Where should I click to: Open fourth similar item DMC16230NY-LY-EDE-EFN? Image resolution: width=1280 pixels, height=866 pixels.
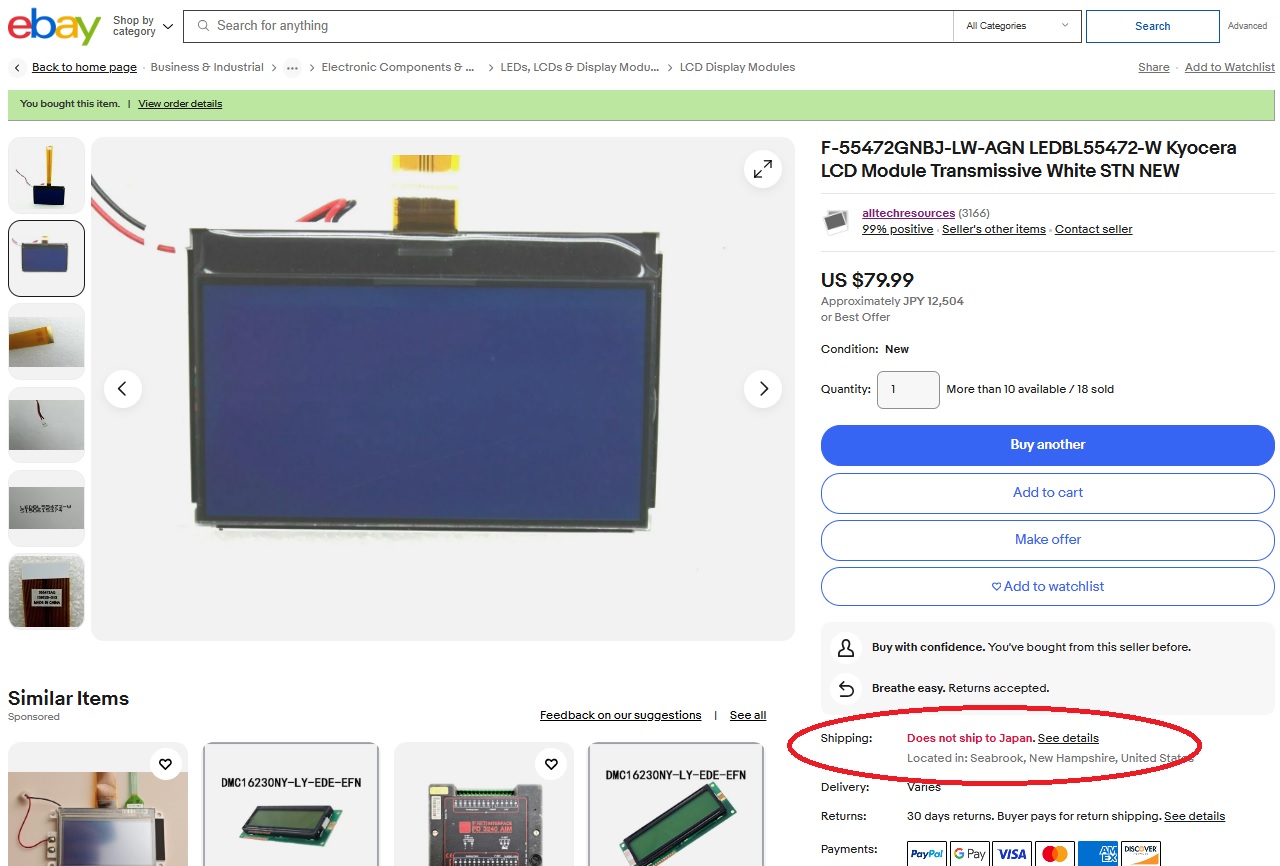click(x=675, y=804)
